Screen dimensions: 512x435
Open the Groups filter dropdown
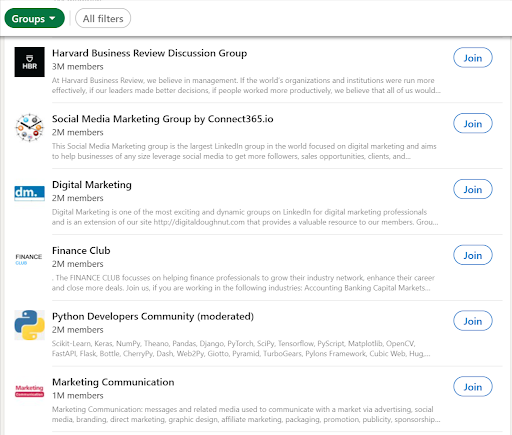click(x=34, y=19)
